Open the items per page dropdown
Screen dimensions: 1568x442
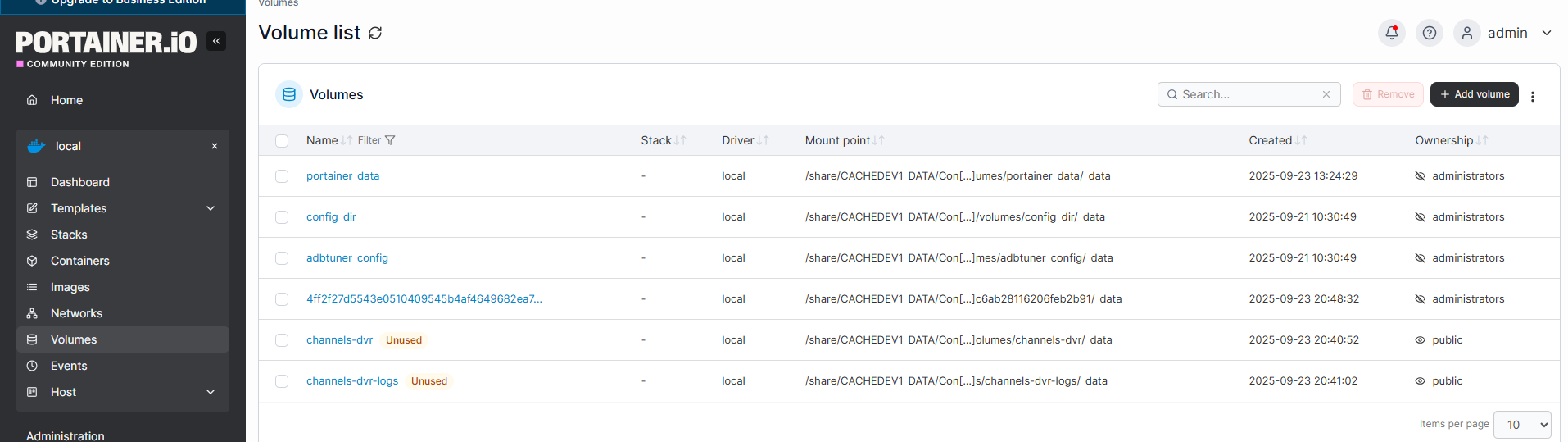pyautogui.click(x=1521, y=425)
